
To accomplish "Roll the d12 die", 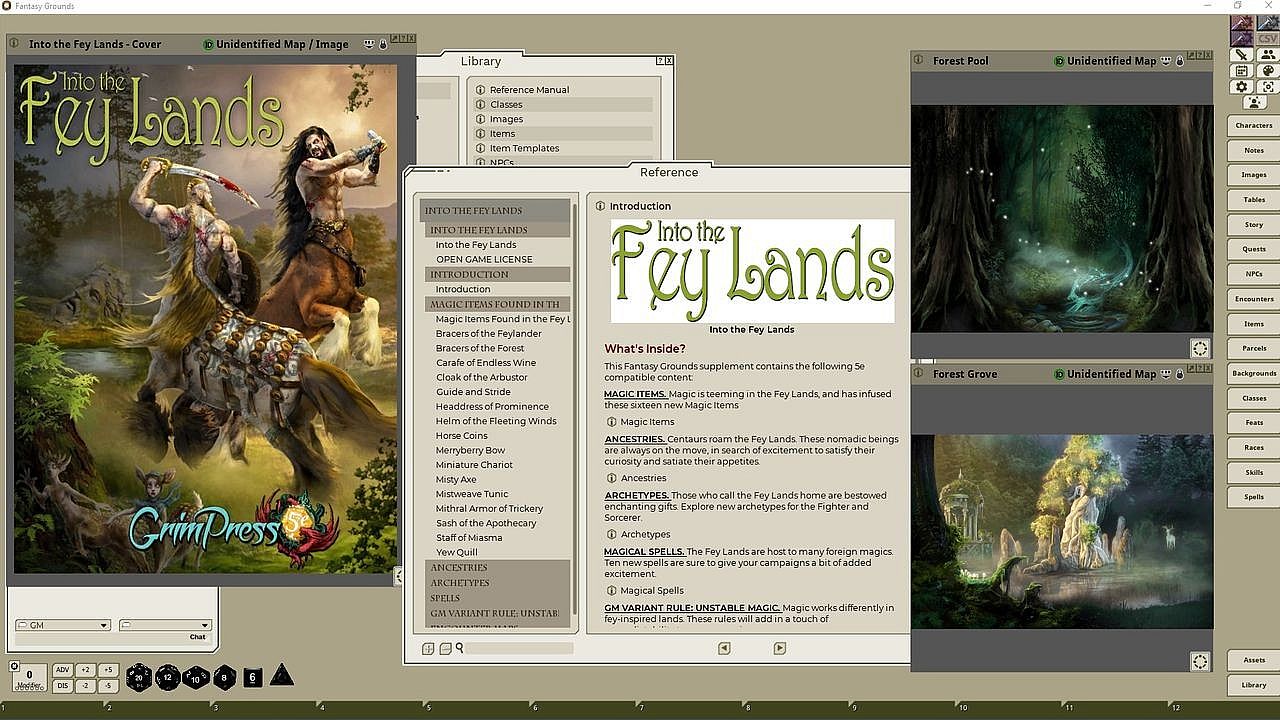I will (167, 677).
